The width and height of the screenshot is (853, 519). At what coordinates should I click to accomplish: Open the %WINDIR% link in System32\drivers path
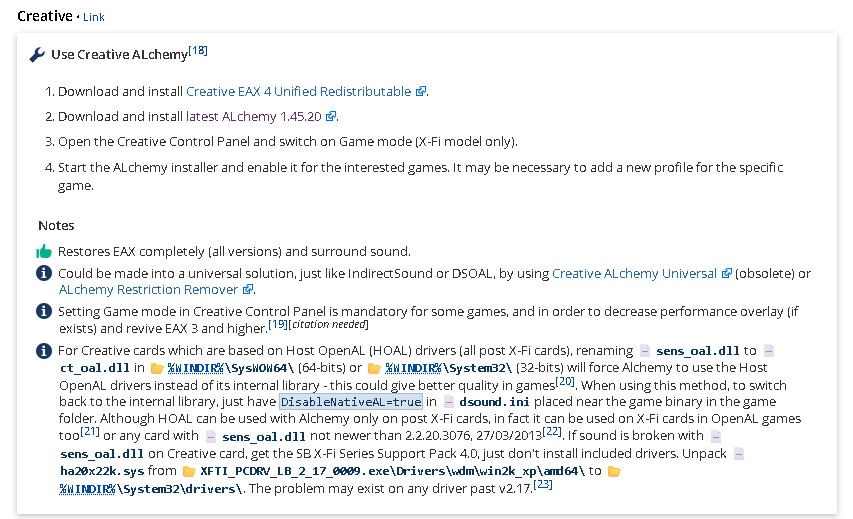coord(87,489)
